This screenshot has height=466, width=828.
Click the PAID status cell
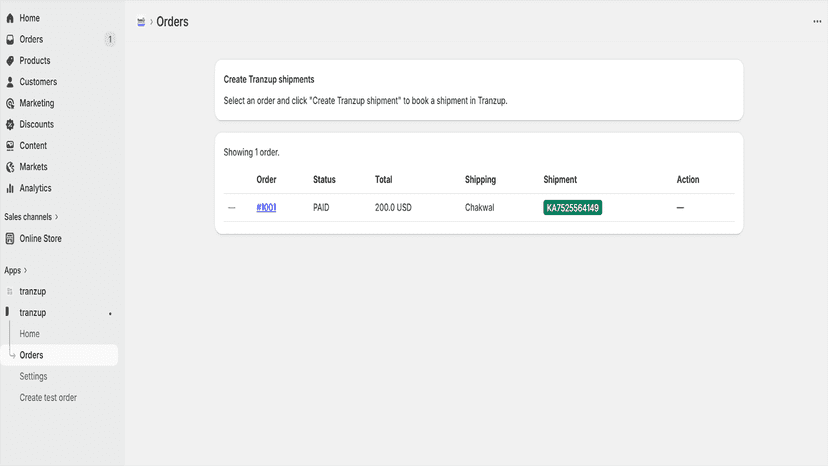[x=321, y=208]
